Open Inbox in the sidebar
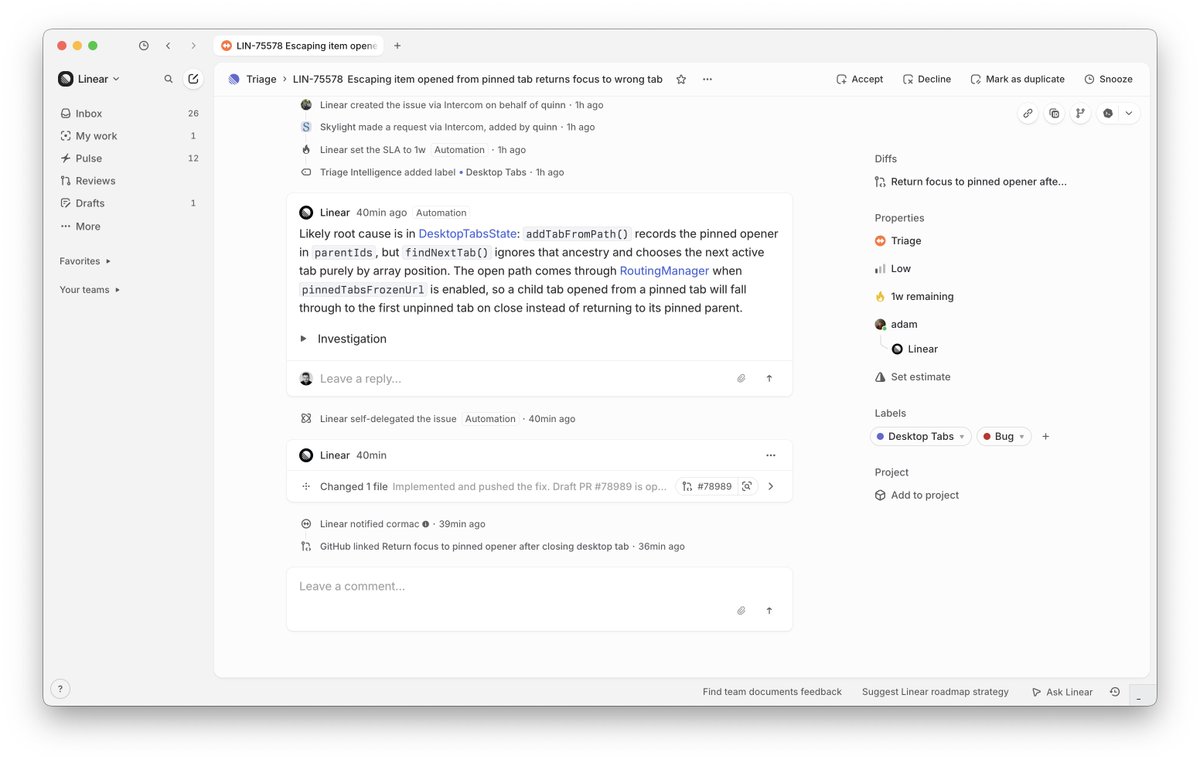 (x=129, y=114)
